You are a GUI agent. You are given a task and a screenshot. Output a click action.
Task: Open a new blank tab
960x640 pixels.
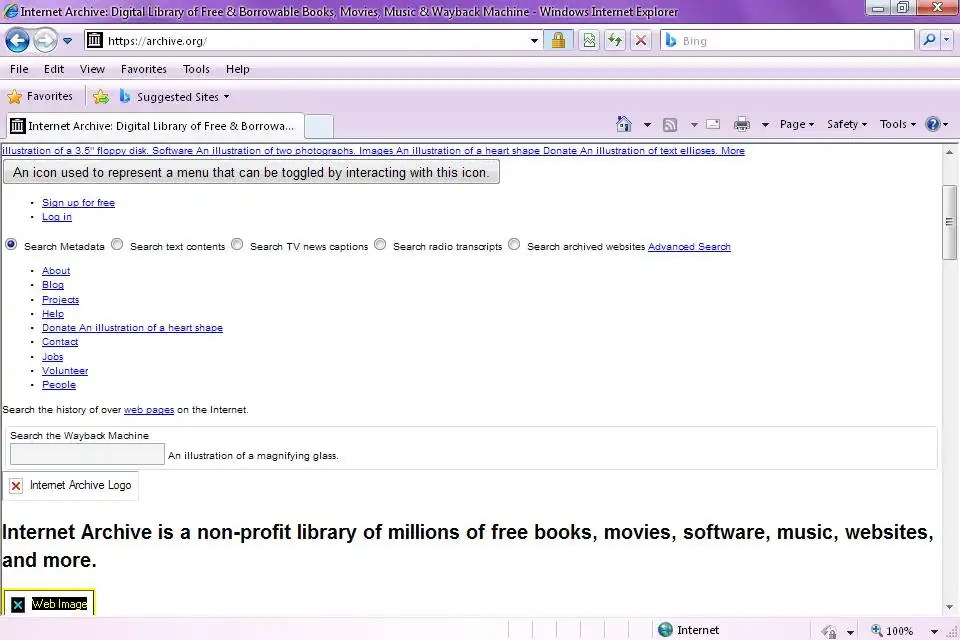click(x=319, y=126)
